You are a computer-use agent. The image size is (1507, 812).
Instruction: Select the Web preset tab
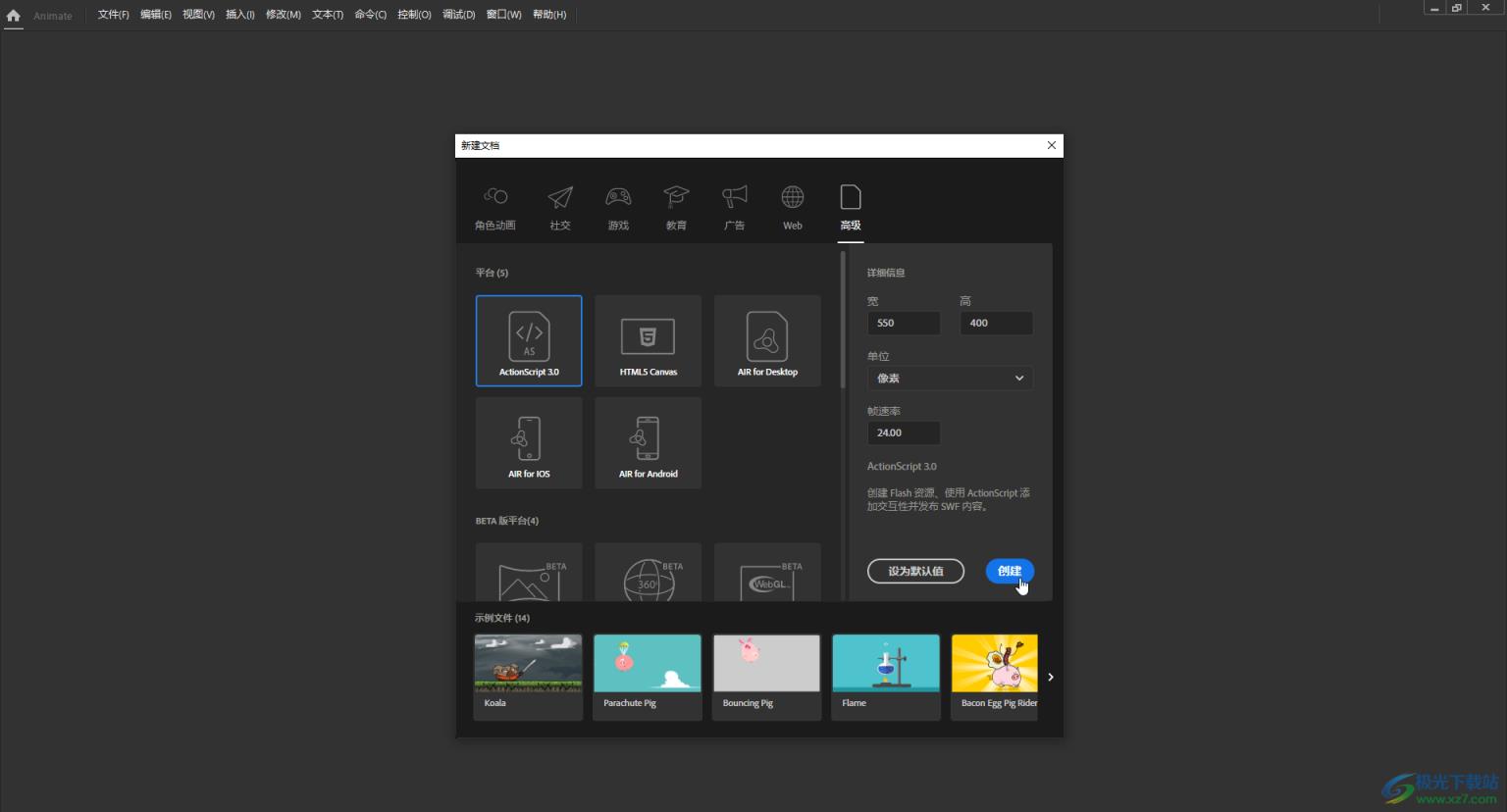tap(793, 209)
